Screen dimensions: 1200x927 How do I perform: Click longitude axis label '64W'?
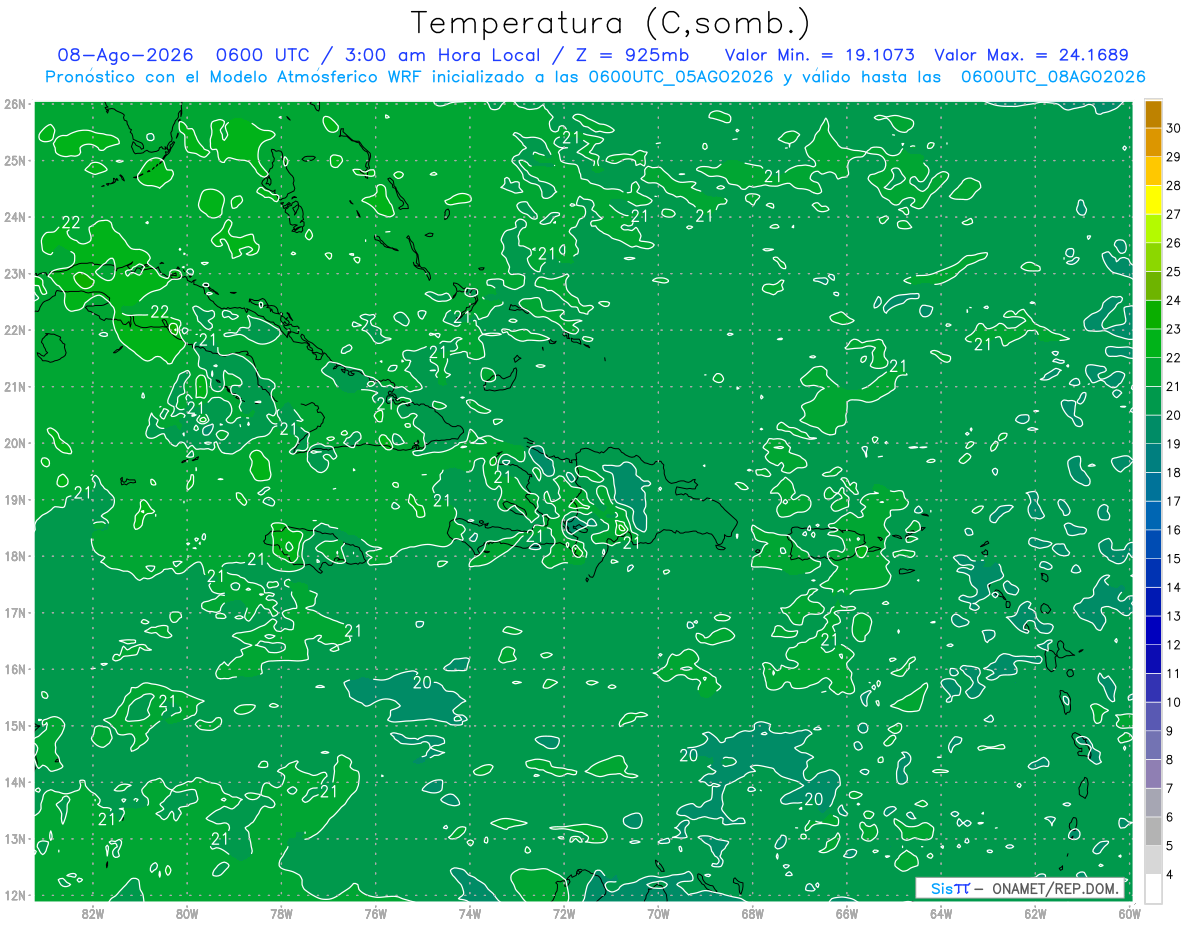[x=941, y=912]
